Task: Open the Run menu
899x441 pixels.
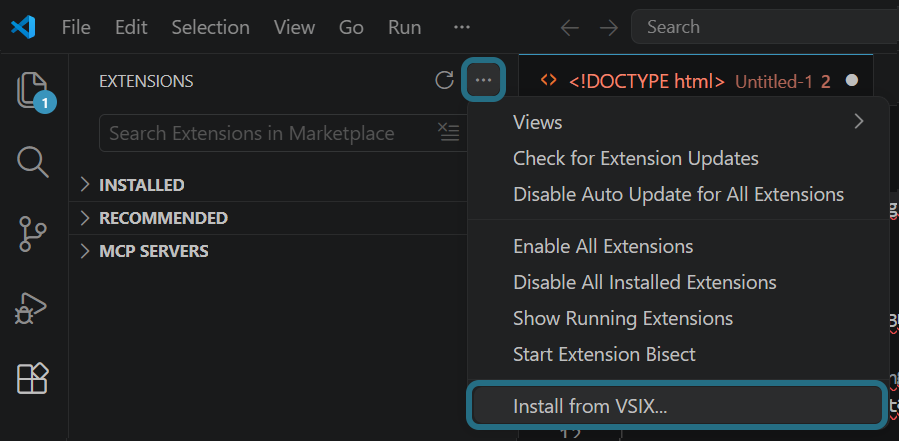Action: click(x=405, y=27)
